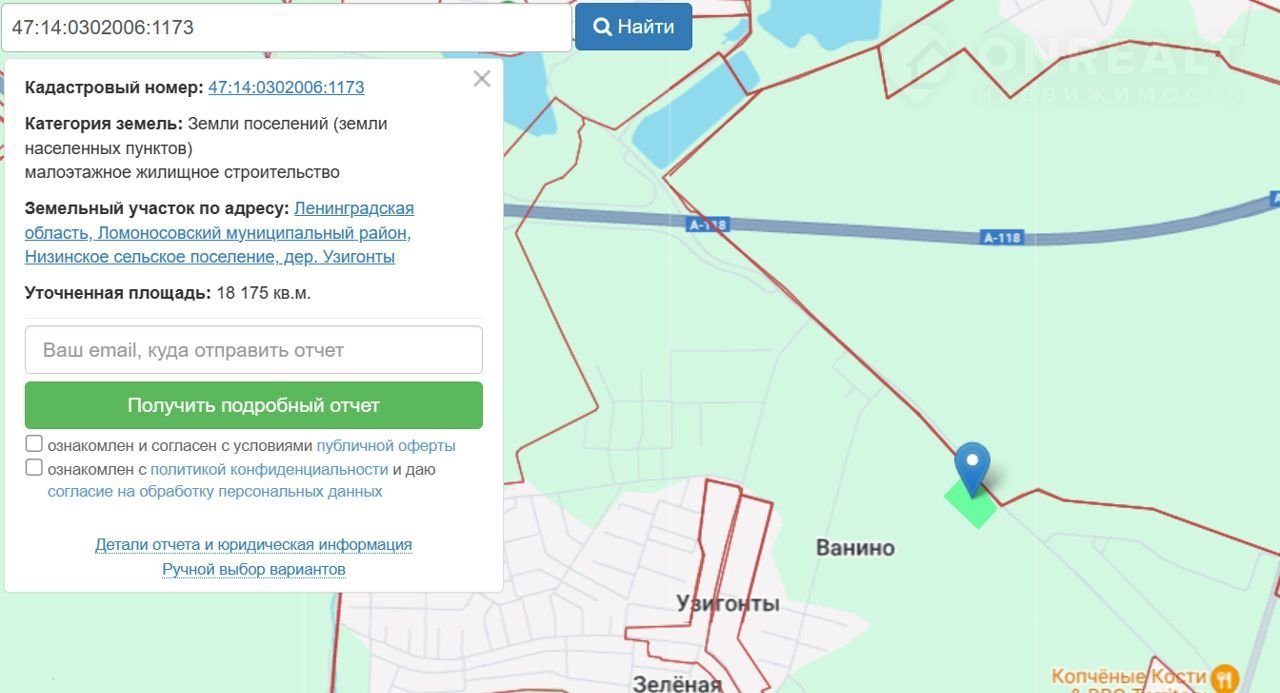Tick the публичной оферты agreement checkbox

pyautogui.click(x=34, y=444)
